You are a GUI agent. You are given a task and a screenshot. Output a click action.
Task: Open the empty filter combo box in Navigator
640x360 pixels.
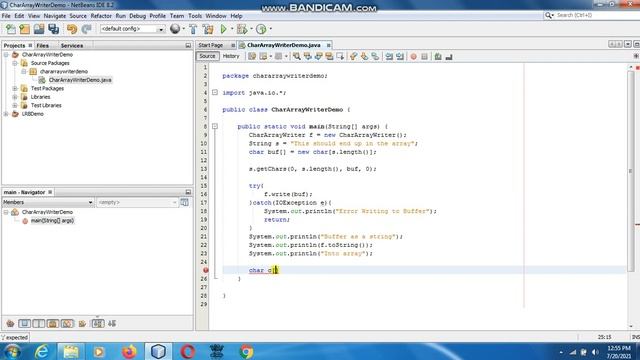tap(137, 202)
